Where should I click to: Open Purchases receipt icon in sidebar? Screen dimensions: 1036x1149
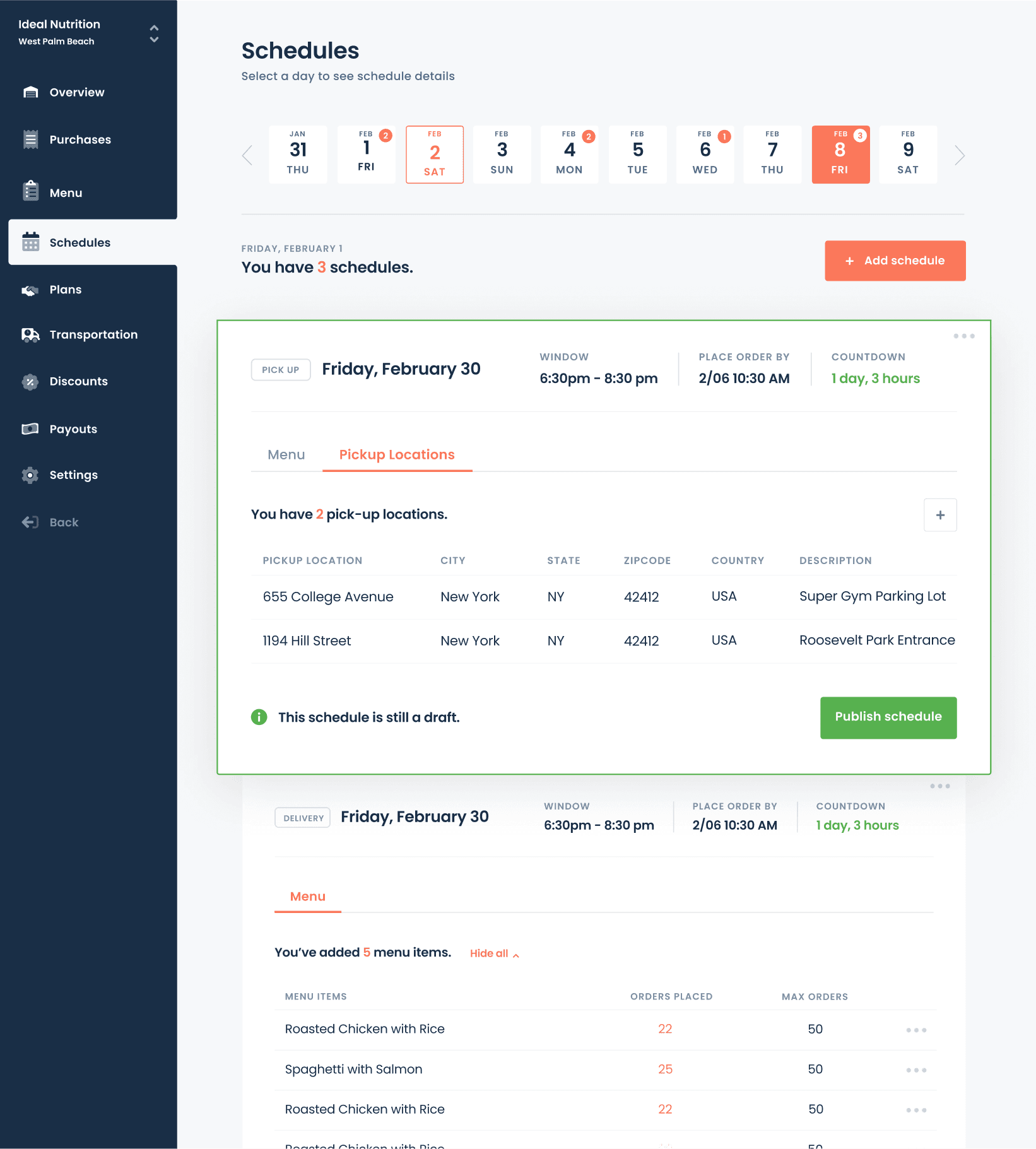30,139
